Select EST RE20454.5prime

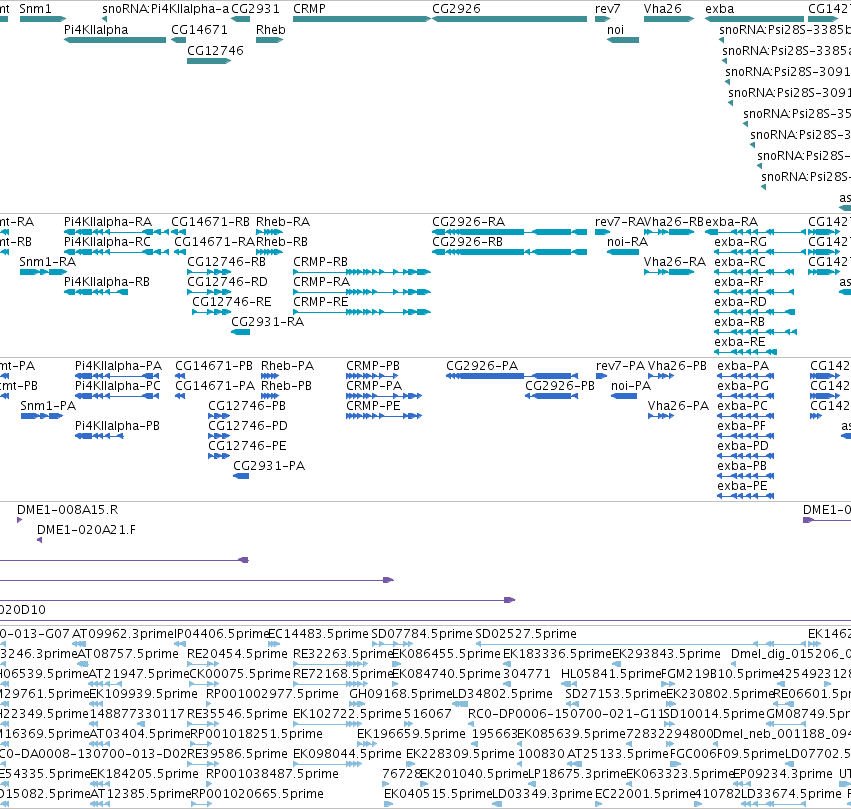tap(237, 654)
